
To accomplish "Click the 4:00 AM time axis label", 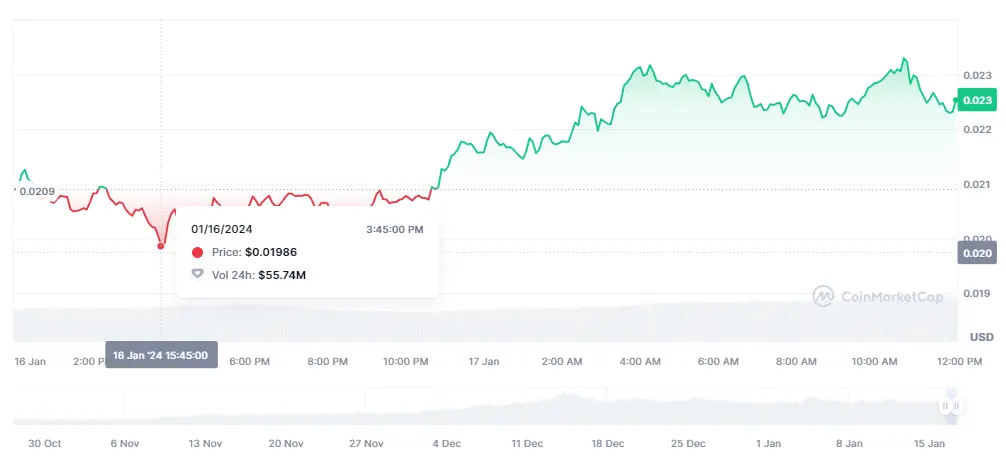I will click(x=640, y=361).
